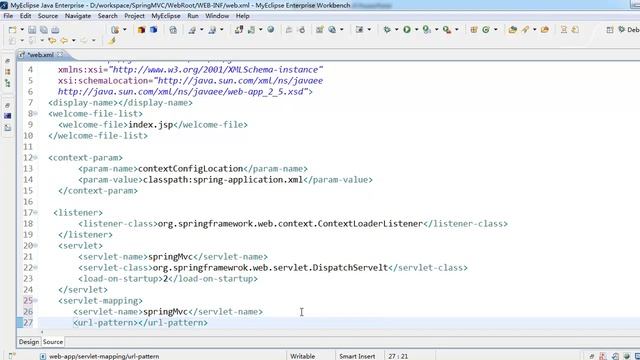640x360 pixels.
Task: Collapse the context-param fold at line 12
Action: pyautogui.click(x=36, y=158)
